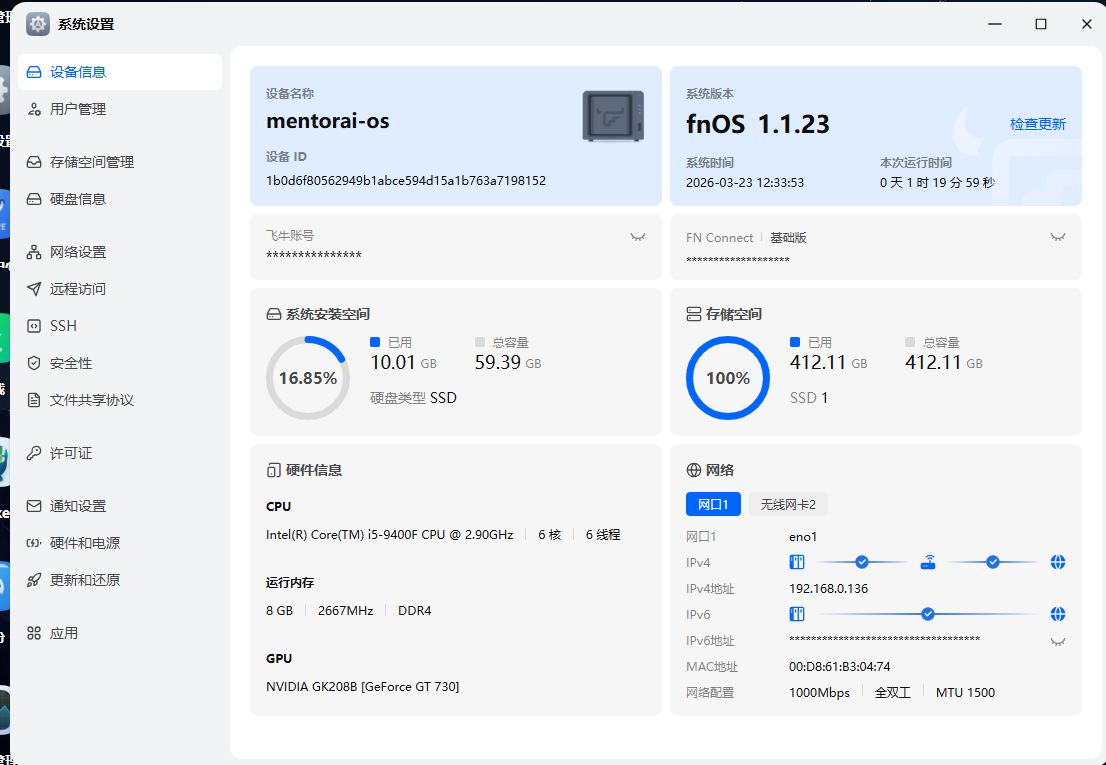Unhide the masked IPv6 address

[x=1057, y=641]
